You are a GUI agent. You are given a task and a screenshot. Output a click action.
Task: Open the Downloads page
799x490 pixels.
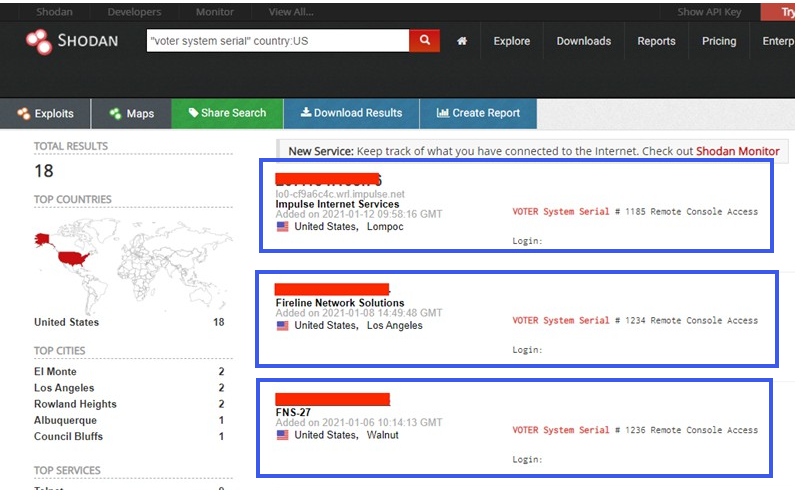pyautogui.click(x=583, y=41)
